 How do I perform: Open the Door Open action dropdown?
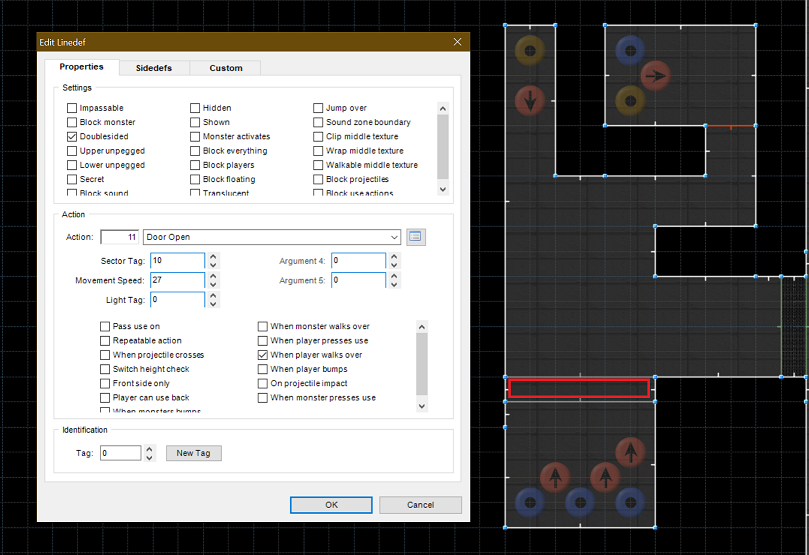[x=394, y=237]
